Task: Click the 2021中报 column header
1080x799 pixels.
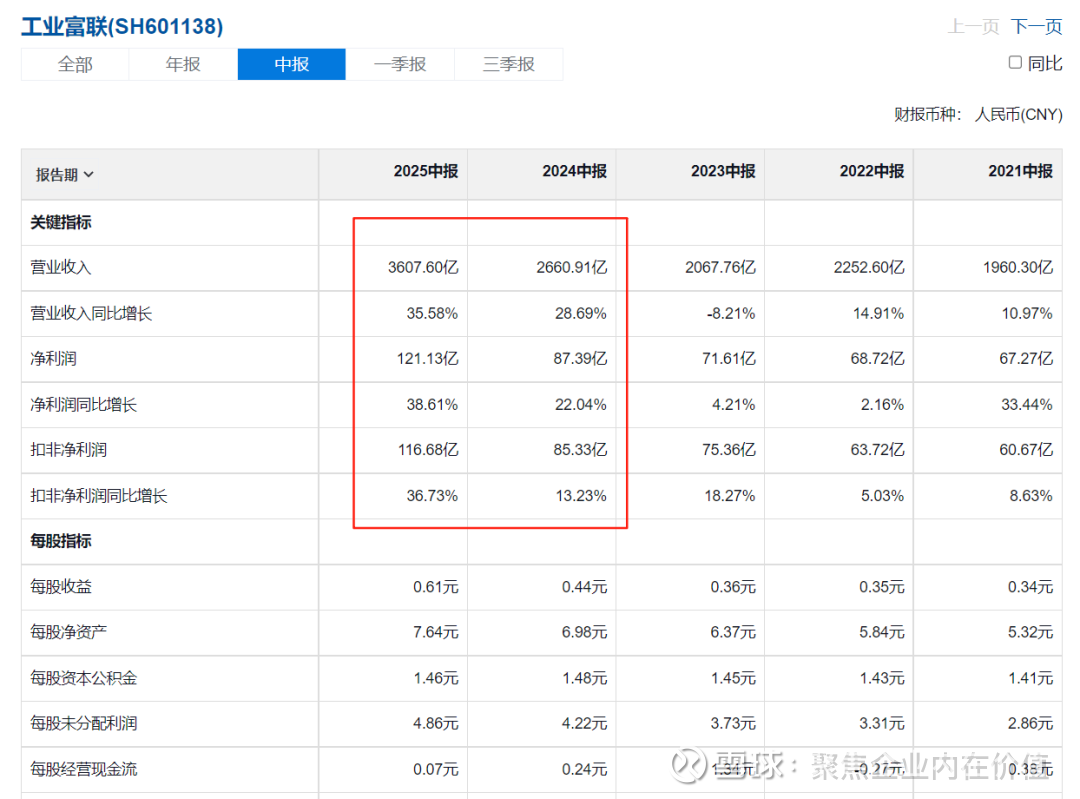Action: tap(1021, 171)
